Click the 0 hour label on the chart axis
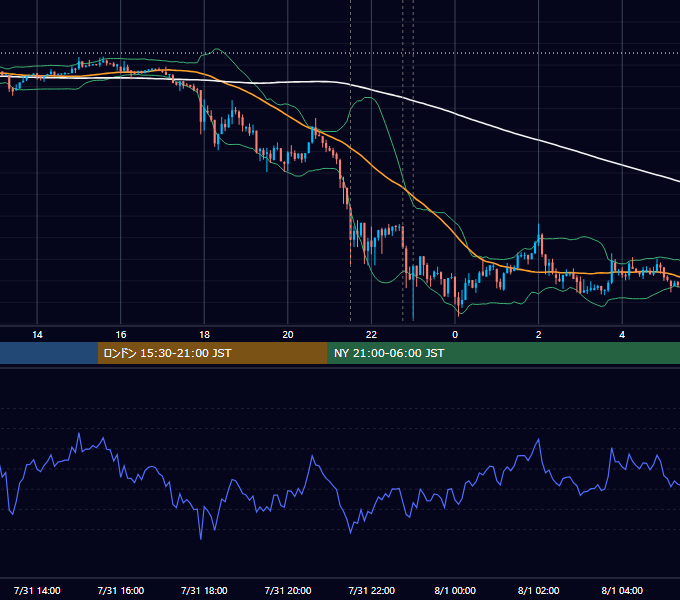Screen dimensions: 680x600 [x=455, y=335]
